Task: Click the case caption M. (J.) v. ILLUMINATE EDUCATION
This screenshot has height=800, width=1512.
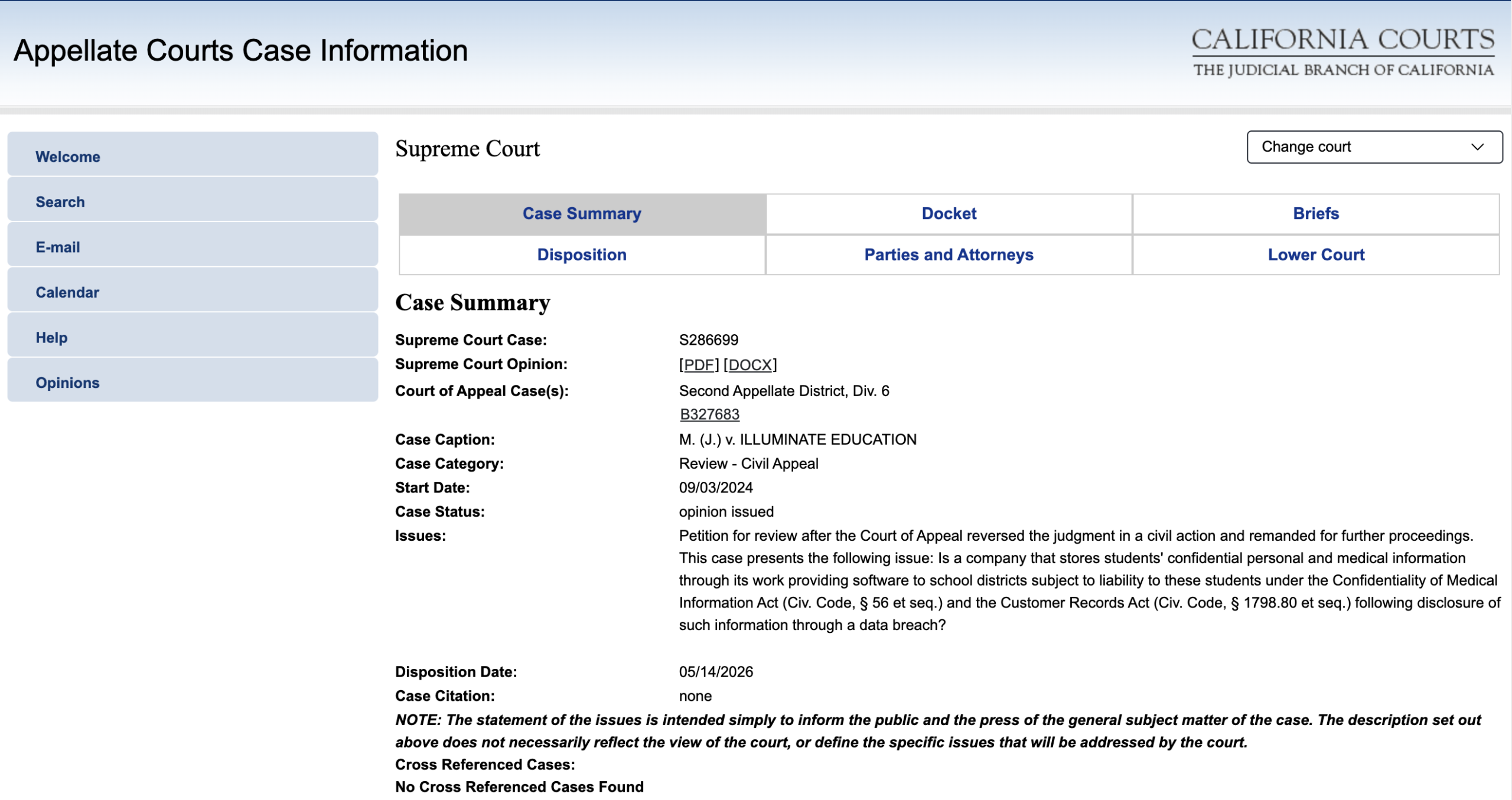Action: pos(798,440)
